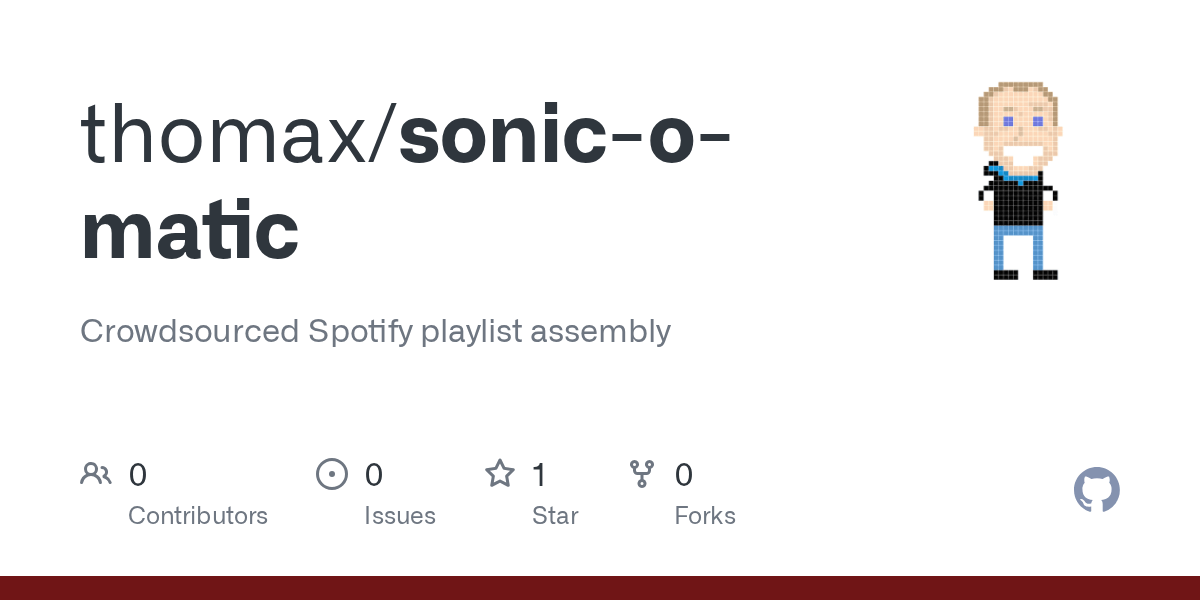Click the word matic in title
Screen dimensions: 1200x600
click(189, 230)
